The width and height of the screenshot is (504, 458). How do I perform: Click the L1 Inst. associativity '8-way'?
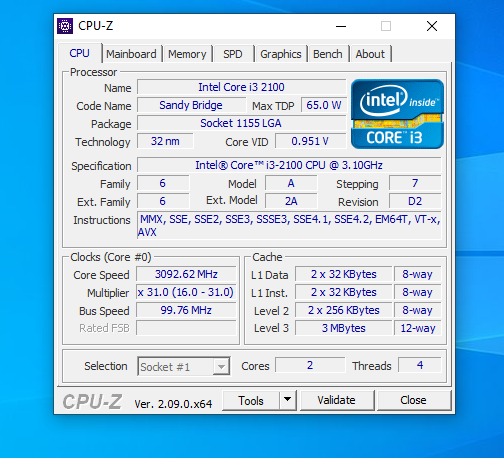click(417, 292)
